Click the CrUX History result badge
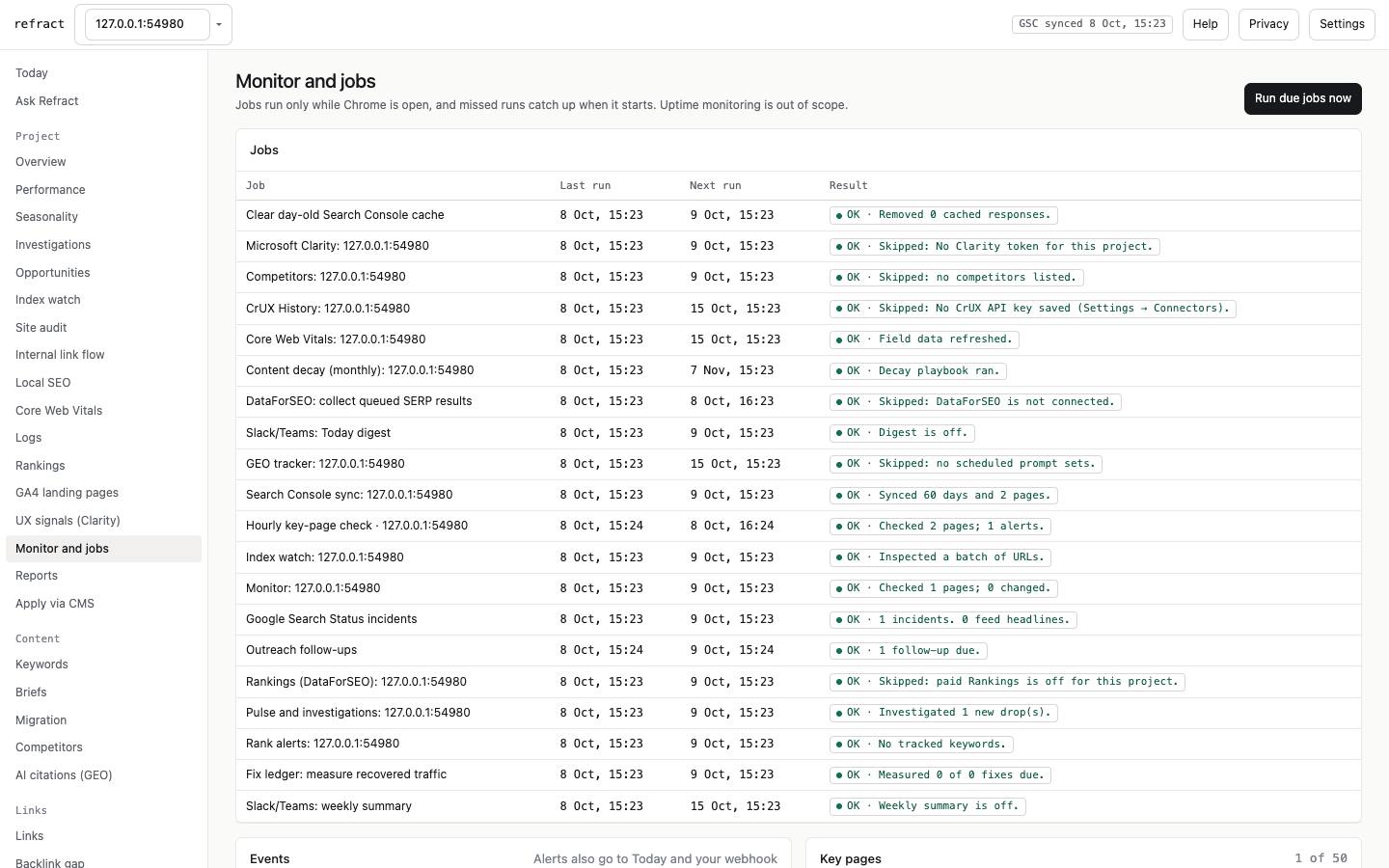Image resolution: width=1389 pixels, height=868 pixels. pos(1032,309)
